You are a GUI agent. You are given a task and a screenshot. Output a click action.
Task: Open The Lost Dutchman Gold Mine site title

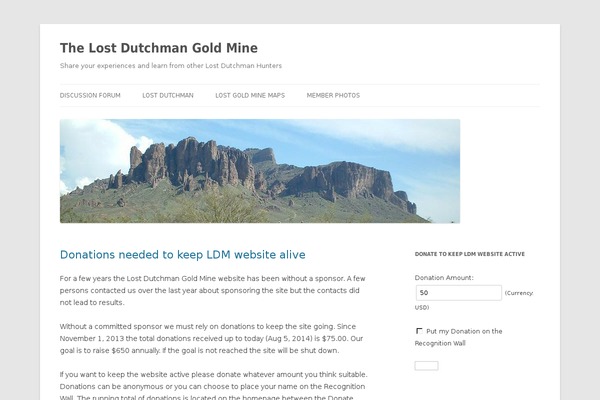pos(159,48)
